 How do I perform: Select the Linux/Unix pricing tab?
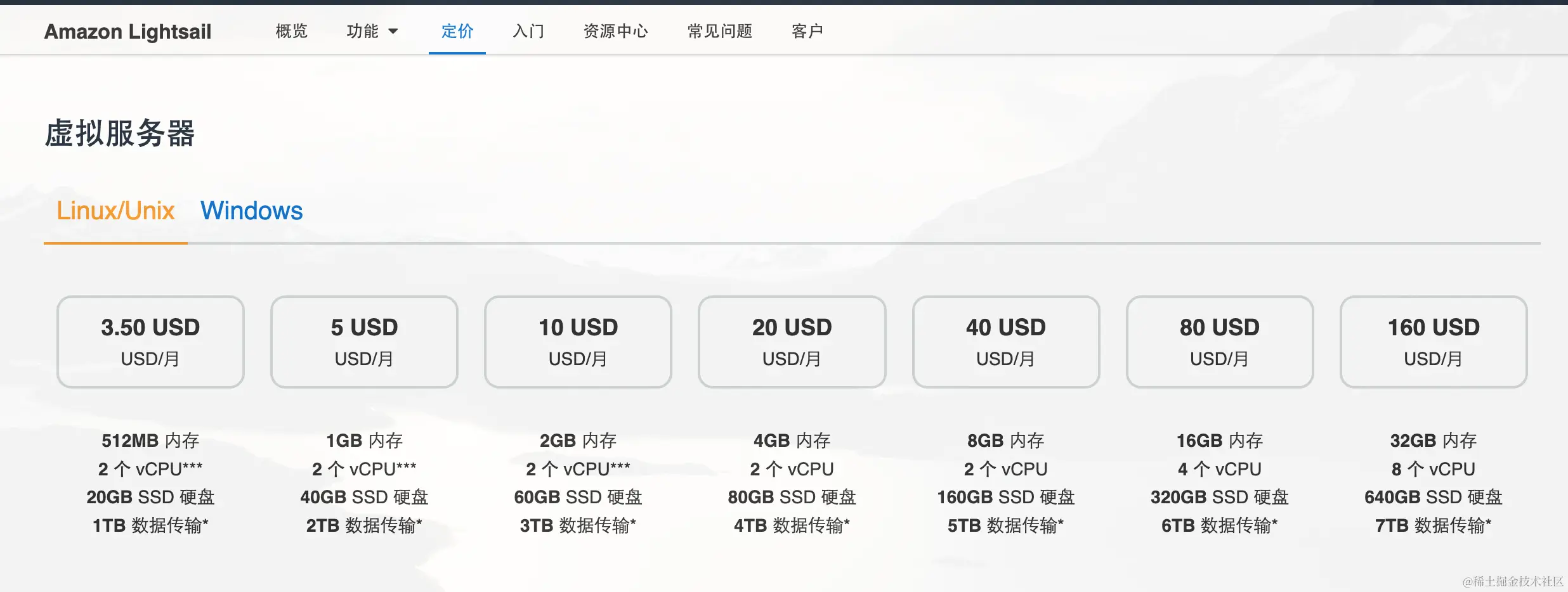pyautogui.click(x=115, y=210)
